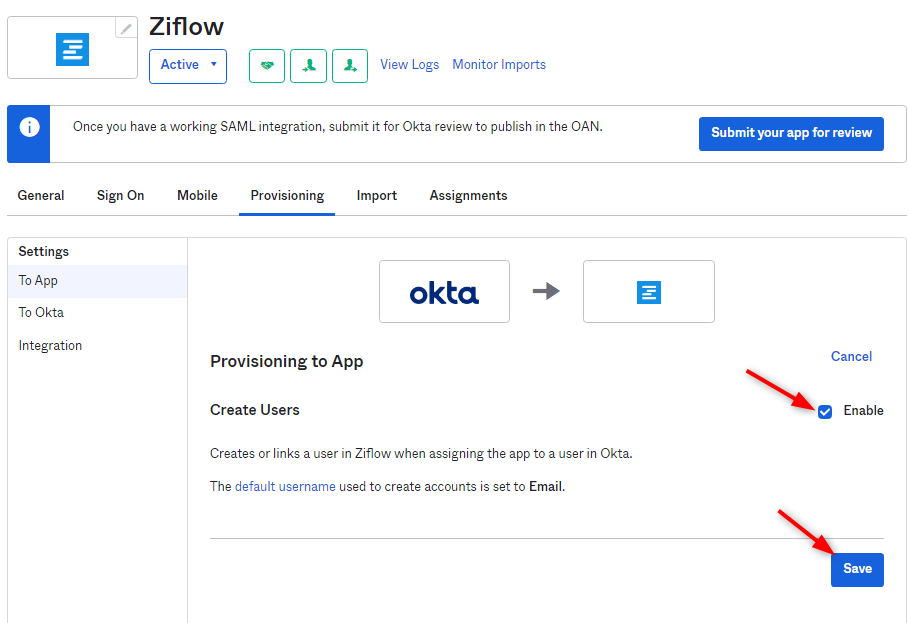
Task: Toggle the Create Users Enable checkbox
Action: pos(825,411)
